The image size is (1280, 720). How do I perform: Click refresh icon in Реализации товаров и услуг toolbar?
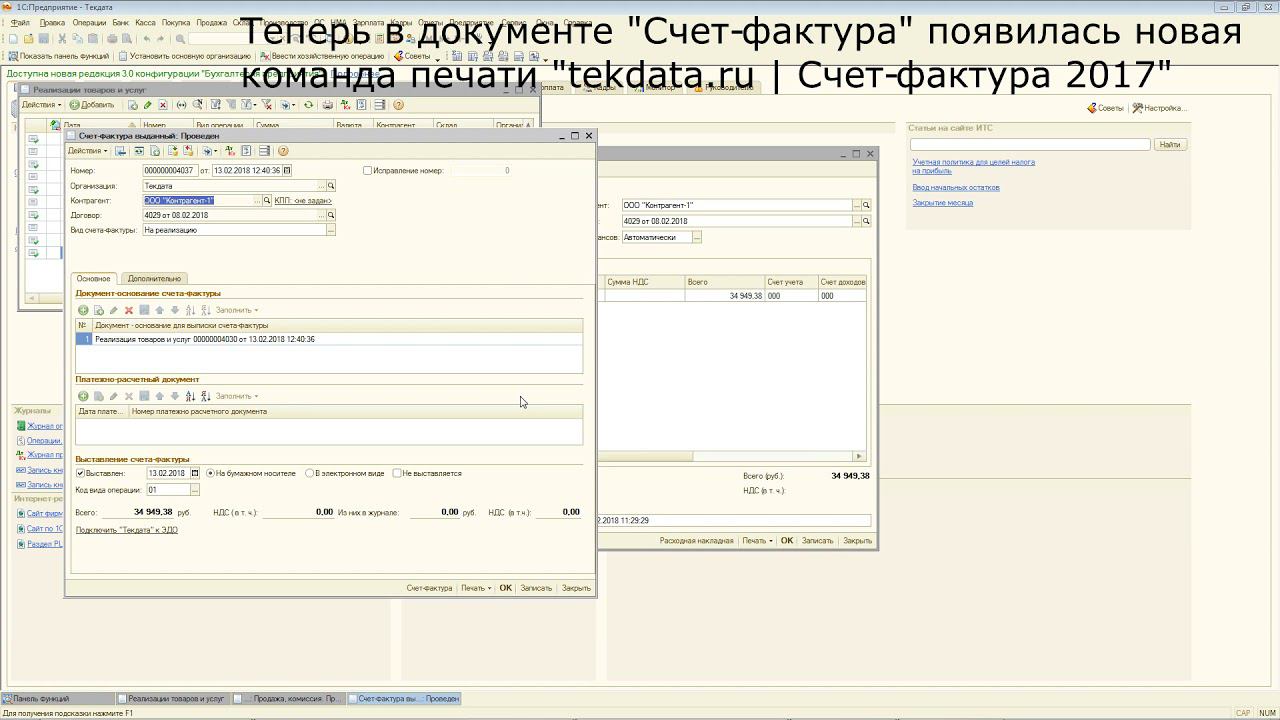click(308, 105)
